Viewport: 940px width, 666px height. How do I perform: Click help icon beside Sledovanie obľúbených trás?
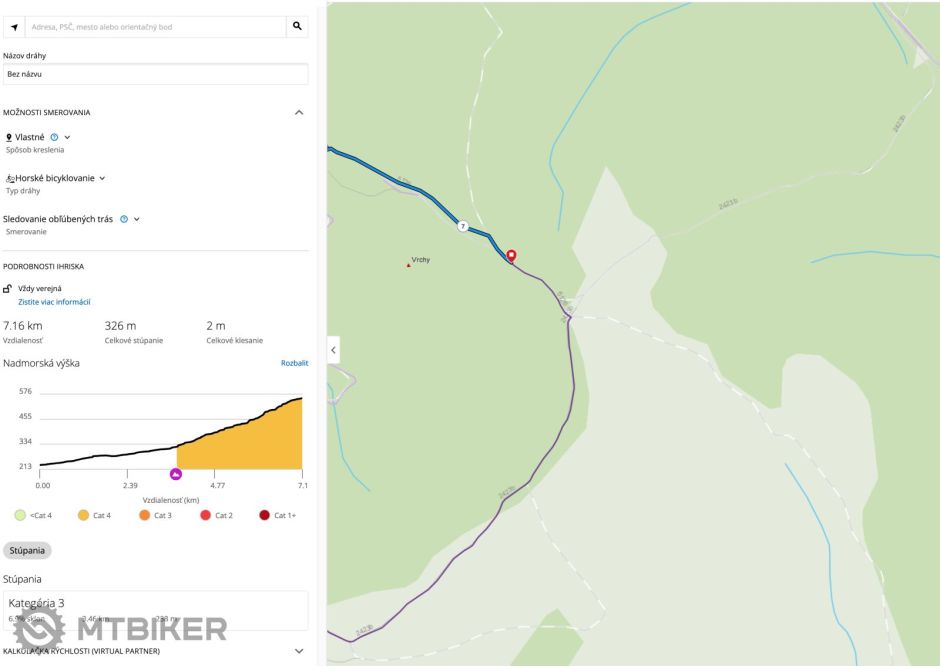point(124,219)
